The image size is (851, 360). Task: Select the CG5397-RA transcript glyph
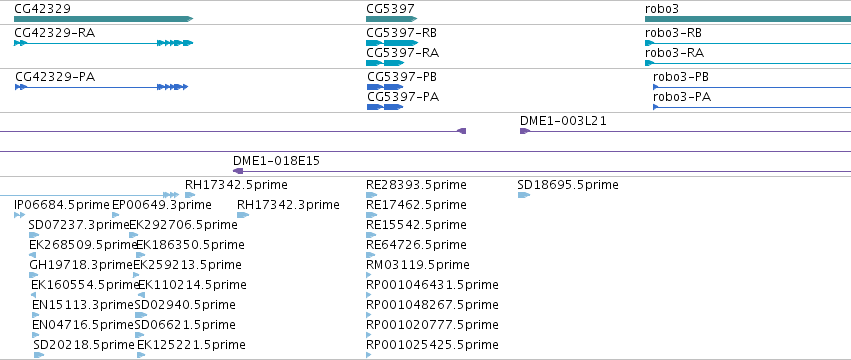pos(385,63)
